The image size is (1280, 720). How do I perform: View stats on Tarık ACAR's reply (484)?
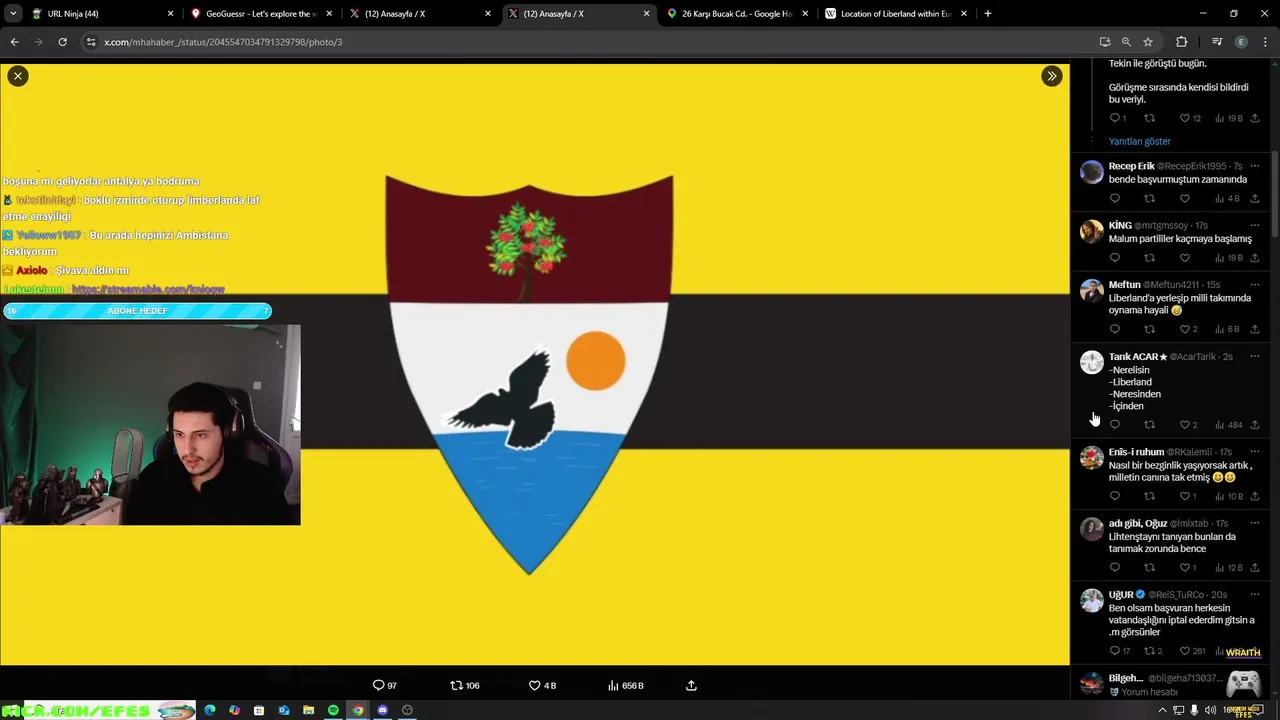pos(1228,425)
